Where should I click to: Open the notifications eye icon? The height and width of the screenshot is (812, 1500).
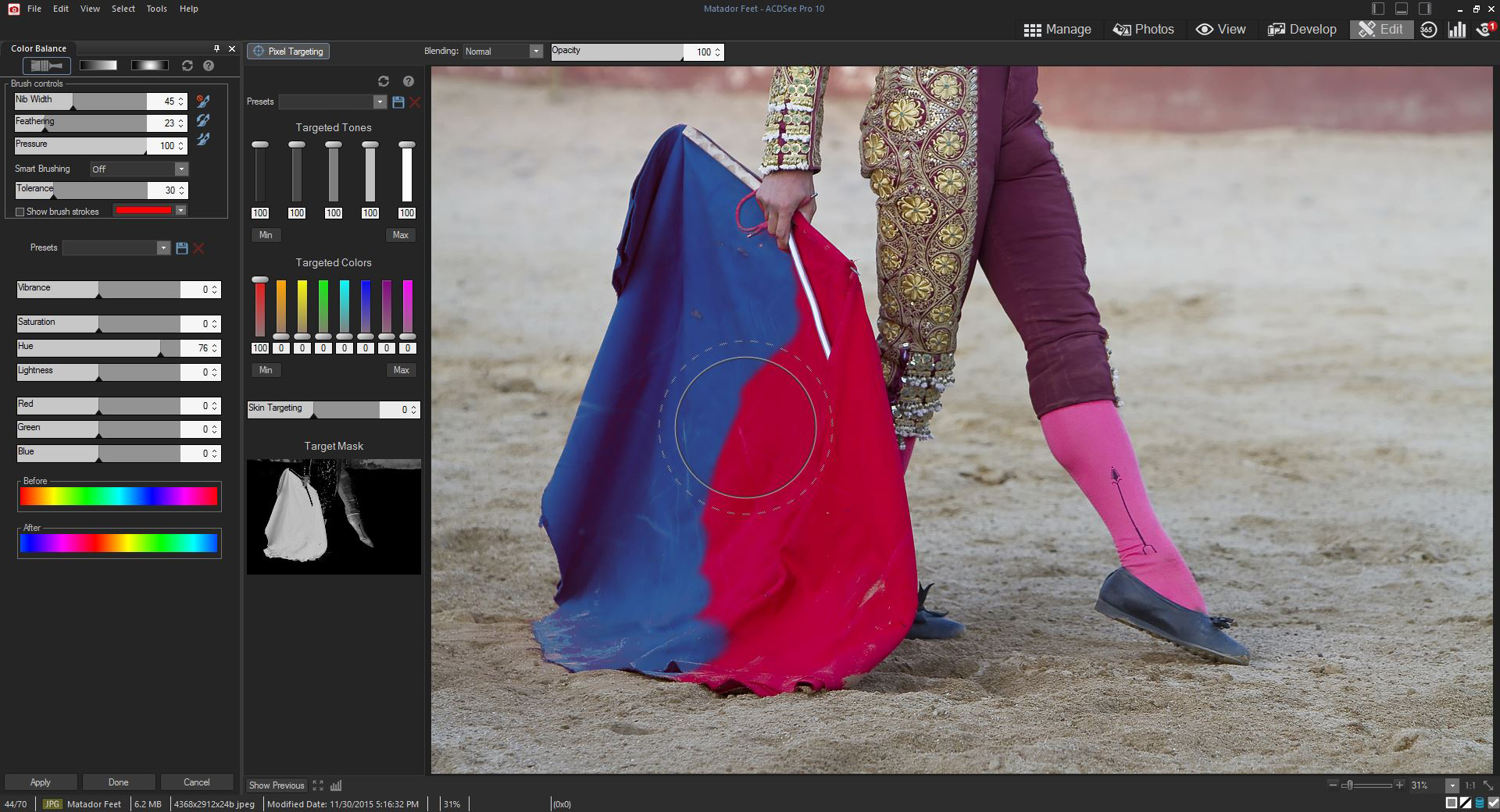pyautogui.click(x=1486, y=30)
